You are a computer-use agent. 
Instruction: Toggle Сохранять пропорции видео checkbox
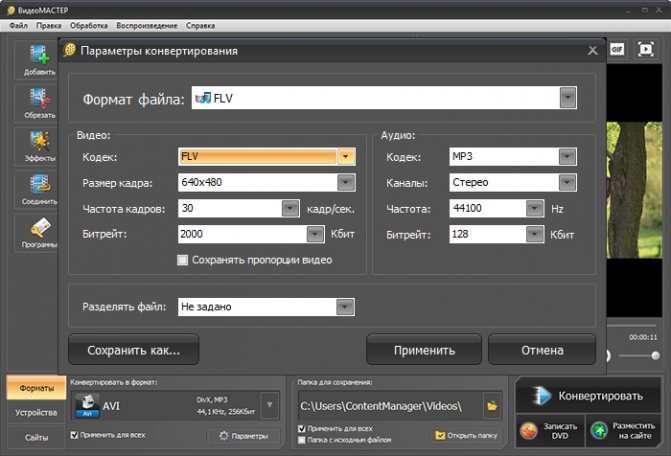[x=182, y=260]
